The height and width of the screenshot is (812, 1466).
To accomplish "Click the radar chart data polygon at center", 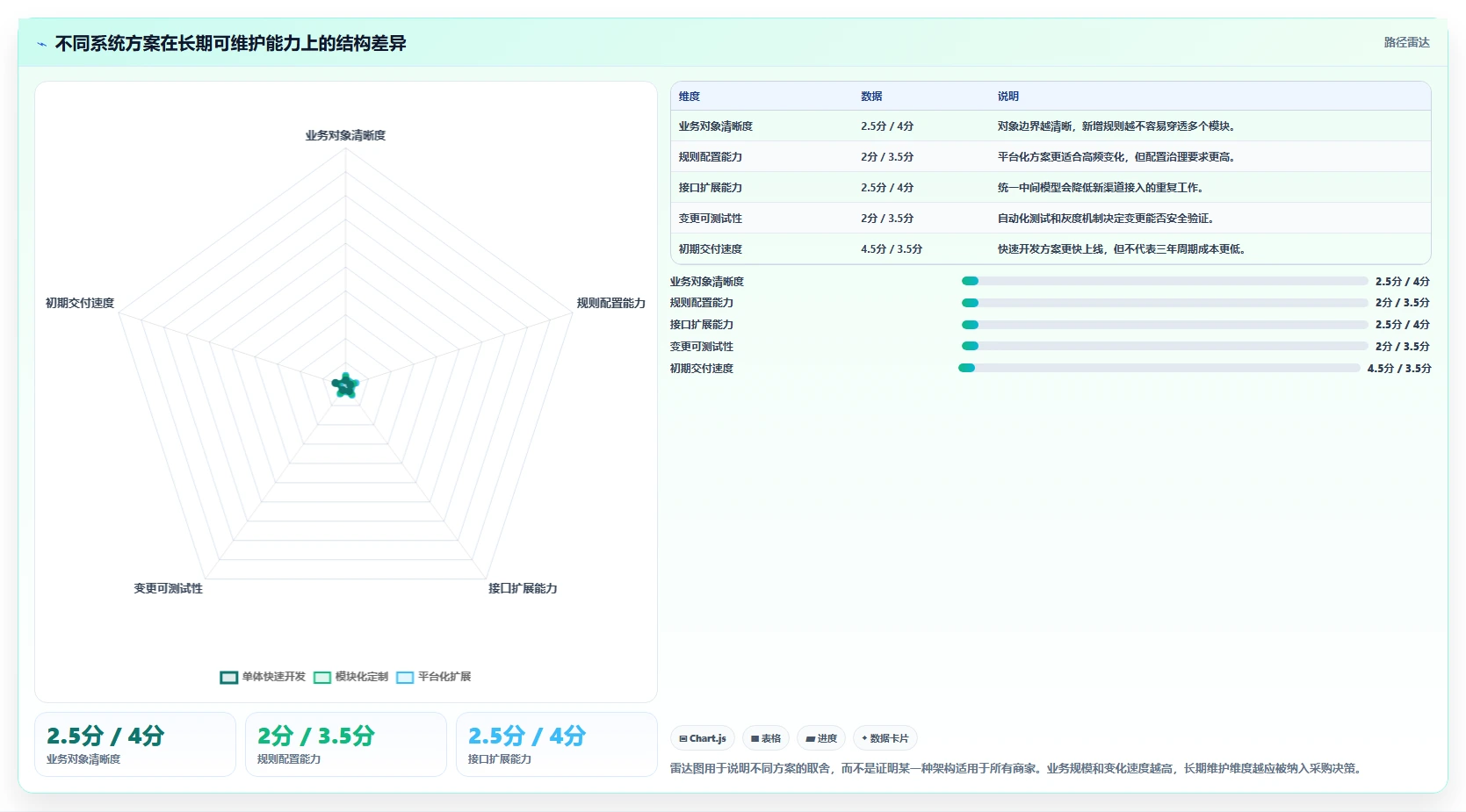I will pos(345,385).
